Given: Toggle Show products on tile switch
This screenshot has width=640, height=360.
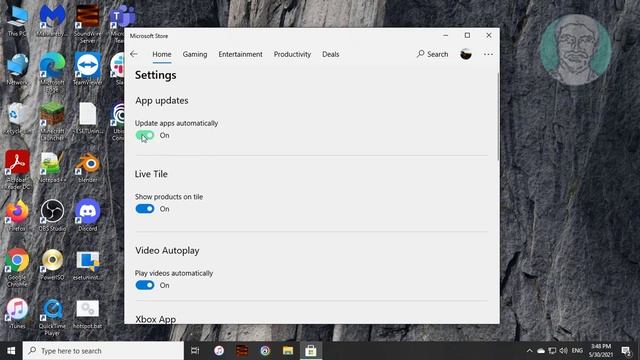Looking at the screenshot, I should coord(145,209).
